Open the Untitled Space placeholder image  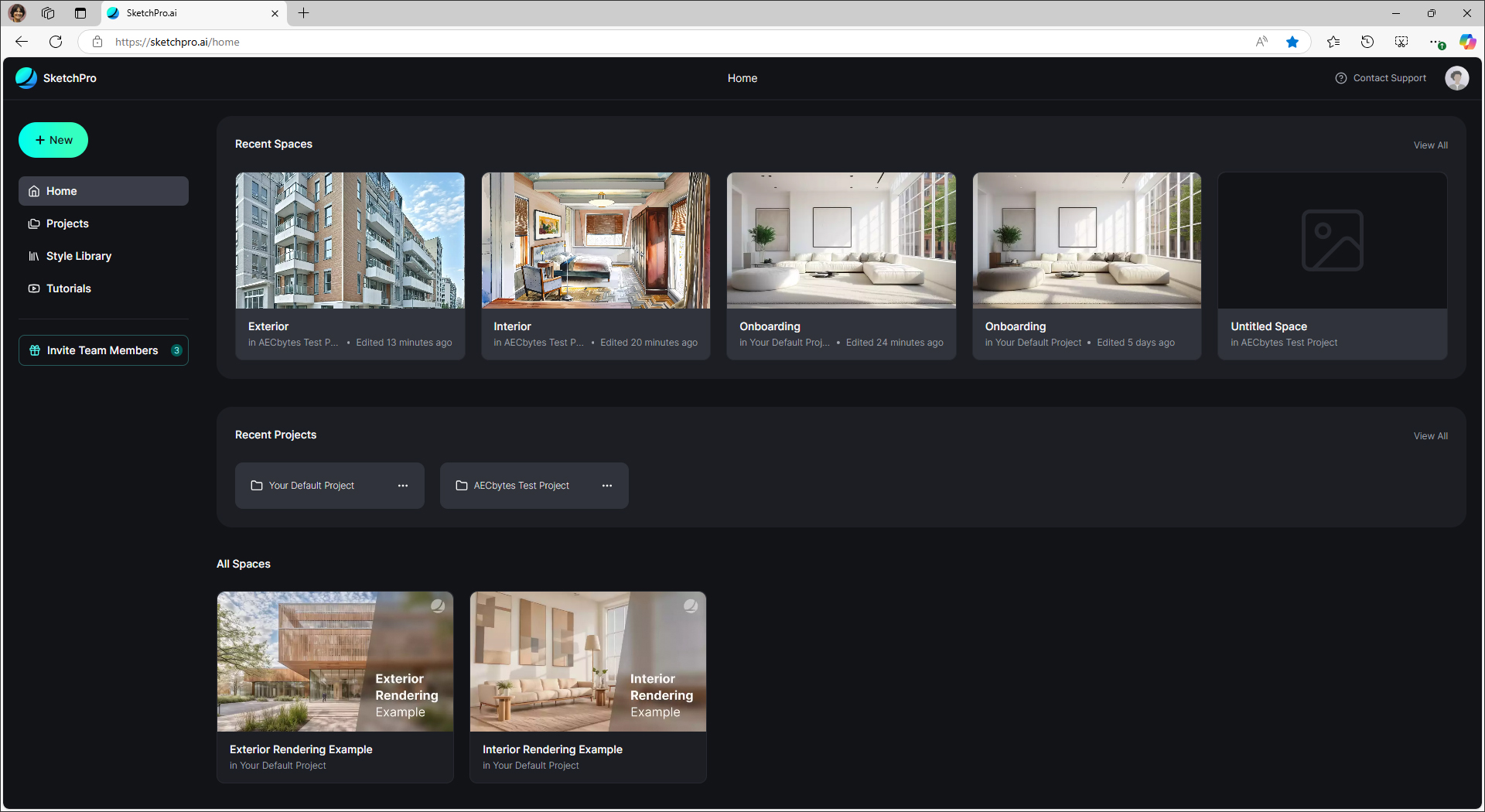pos(1333,241)
